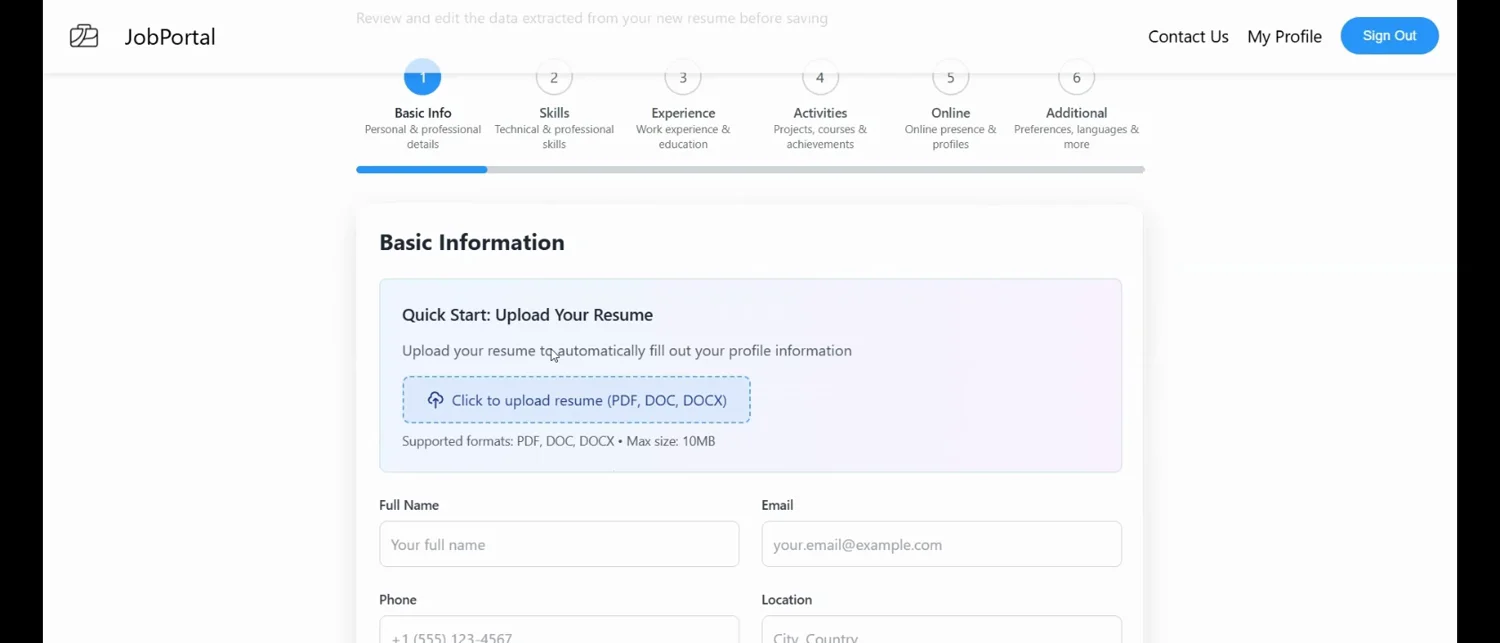
Task: Click 'Quick Start: Upload Your Resume' heading
Action: [x=527, y=315]
